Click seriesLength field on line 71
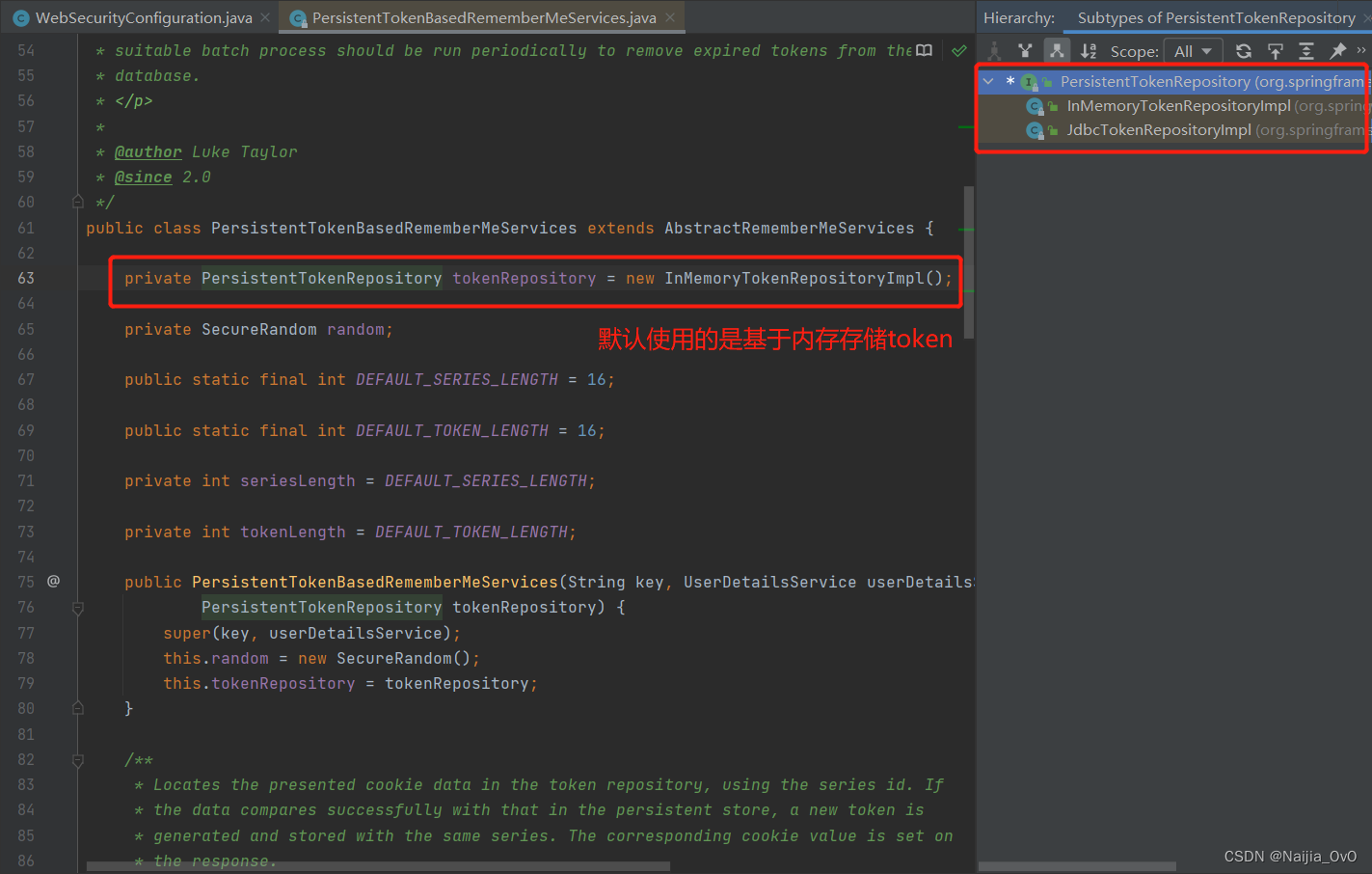The image size is (1372, 874). click(x=298, y=480)
